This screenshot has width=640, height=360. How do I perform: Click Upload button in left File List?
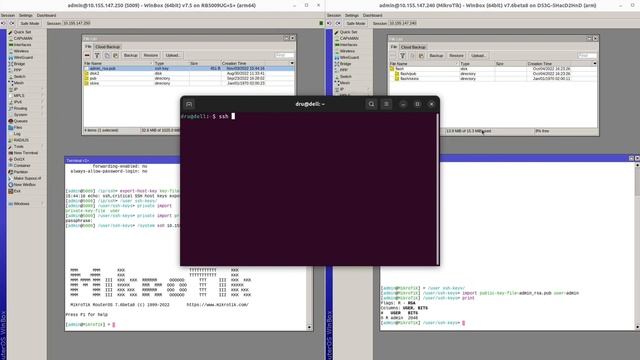click(x=172, y=55)
